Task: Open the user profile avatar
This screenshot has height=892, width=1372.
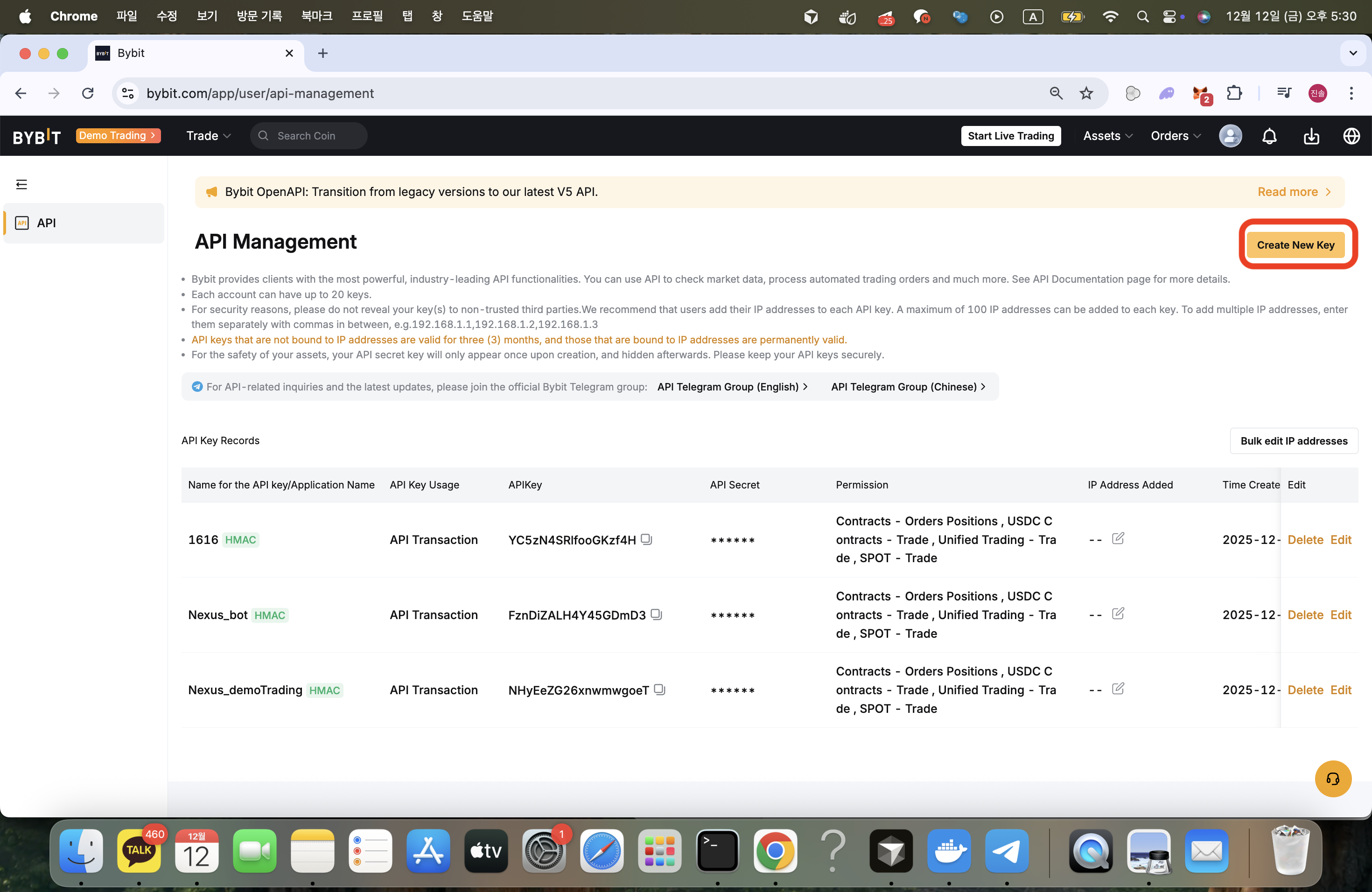Action: tap(1230, 136)
